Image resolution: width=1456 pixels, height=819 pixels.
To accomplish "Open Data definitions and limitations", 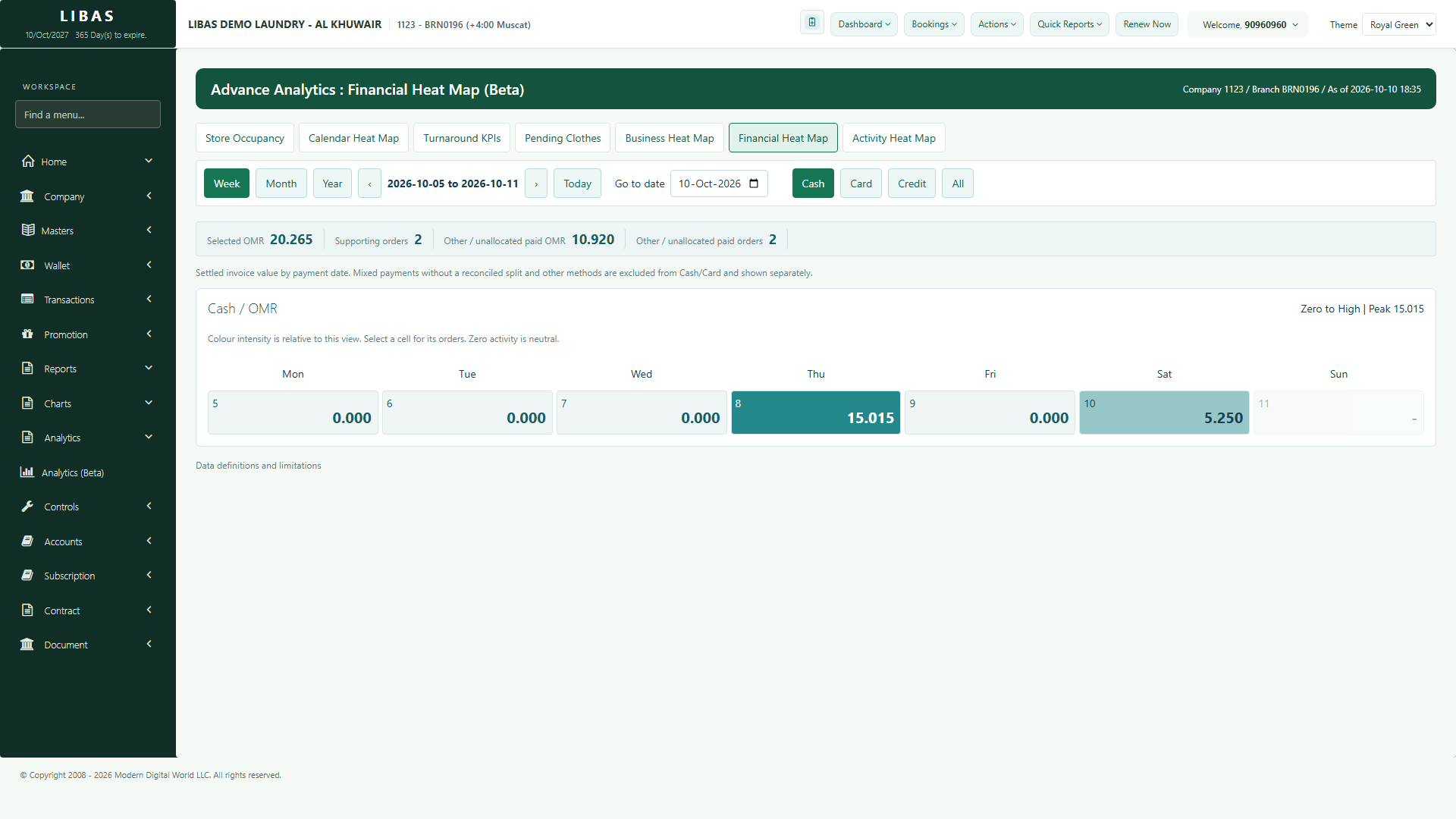I will point(258,466).
